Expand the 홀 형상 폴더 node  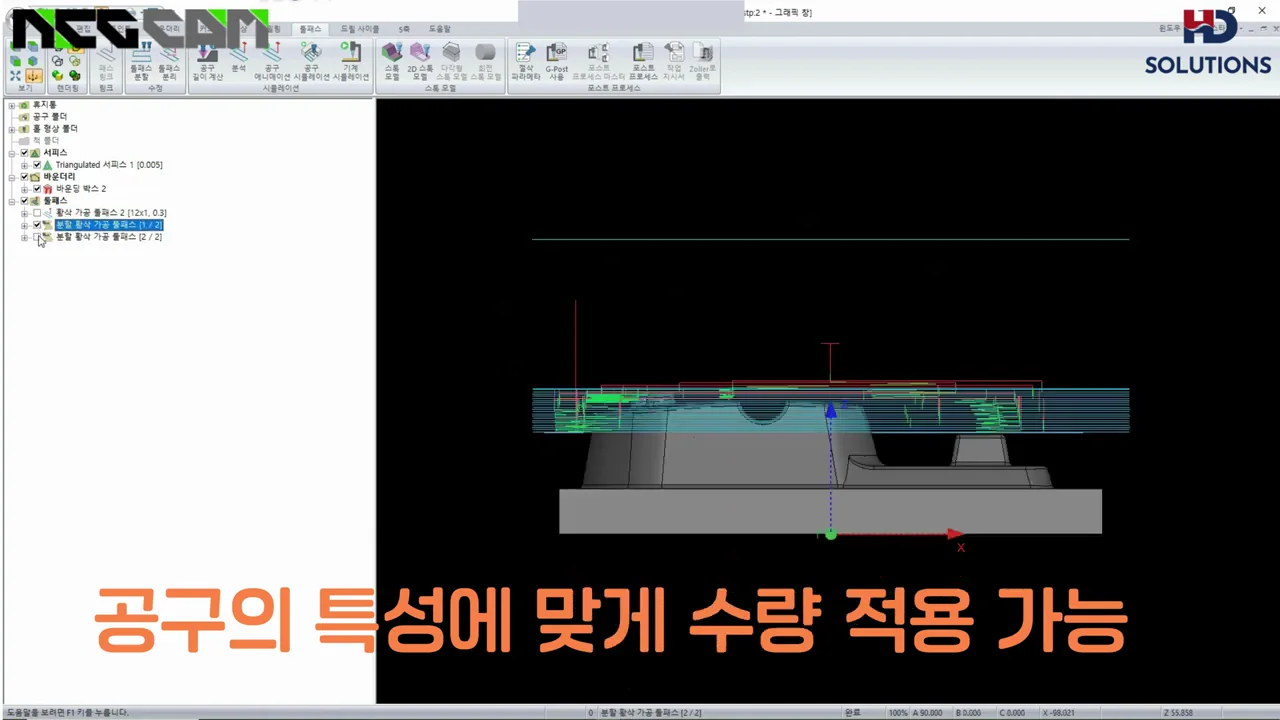[x=12, y=129]
